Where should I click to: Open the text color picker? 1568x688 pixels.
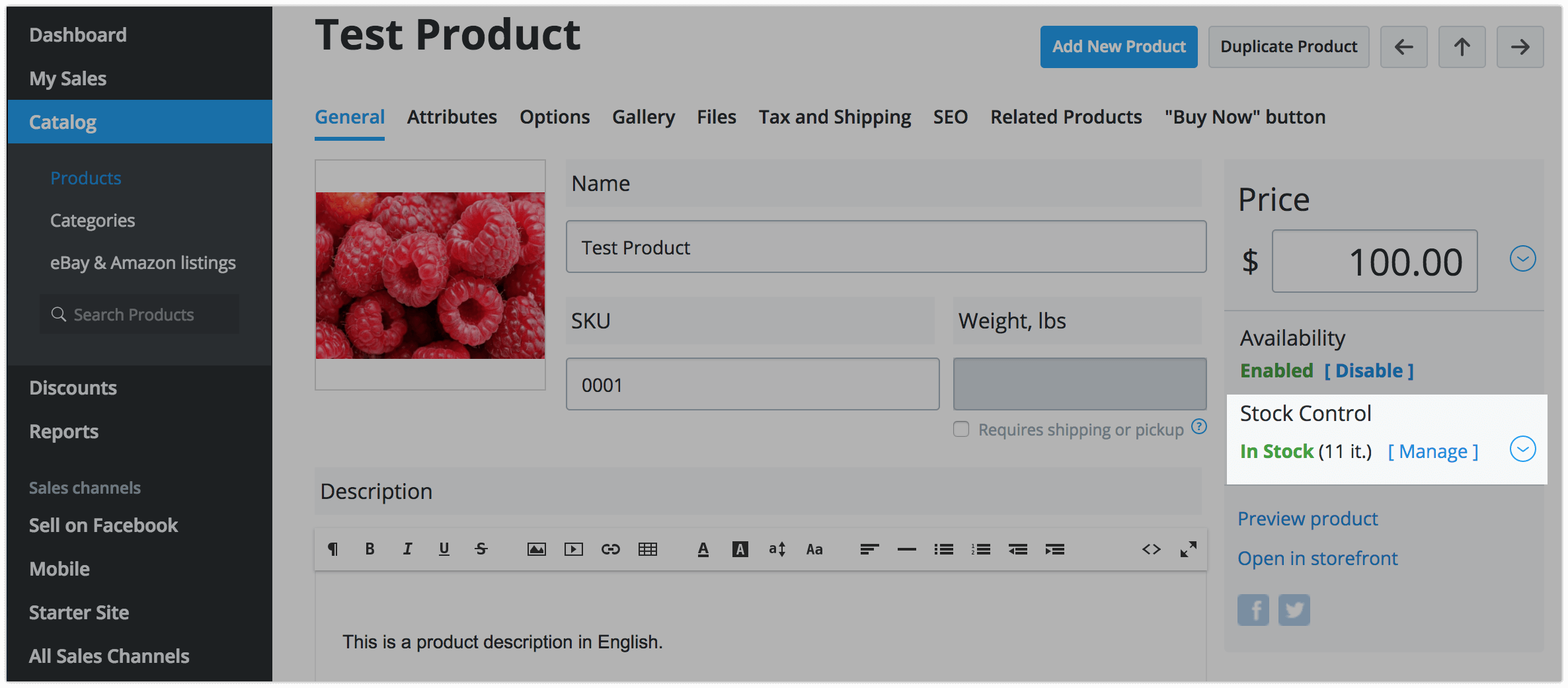[703, 549]
